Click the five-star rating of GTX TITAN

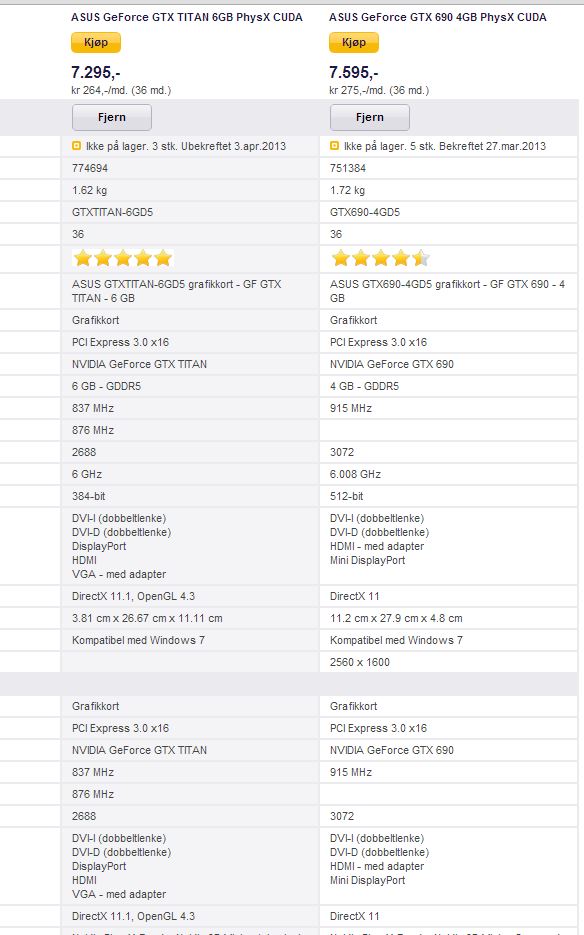click(122, 258)
